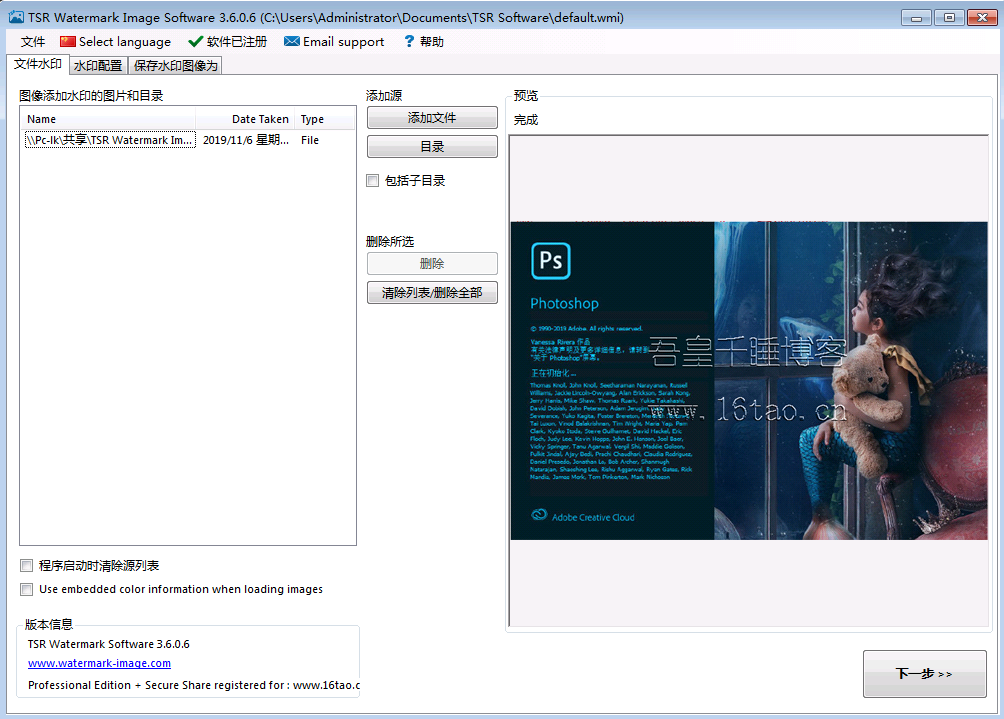Open the 文件 menu
This screenshot has width=1004, height=719.
(x=33, y=42)
